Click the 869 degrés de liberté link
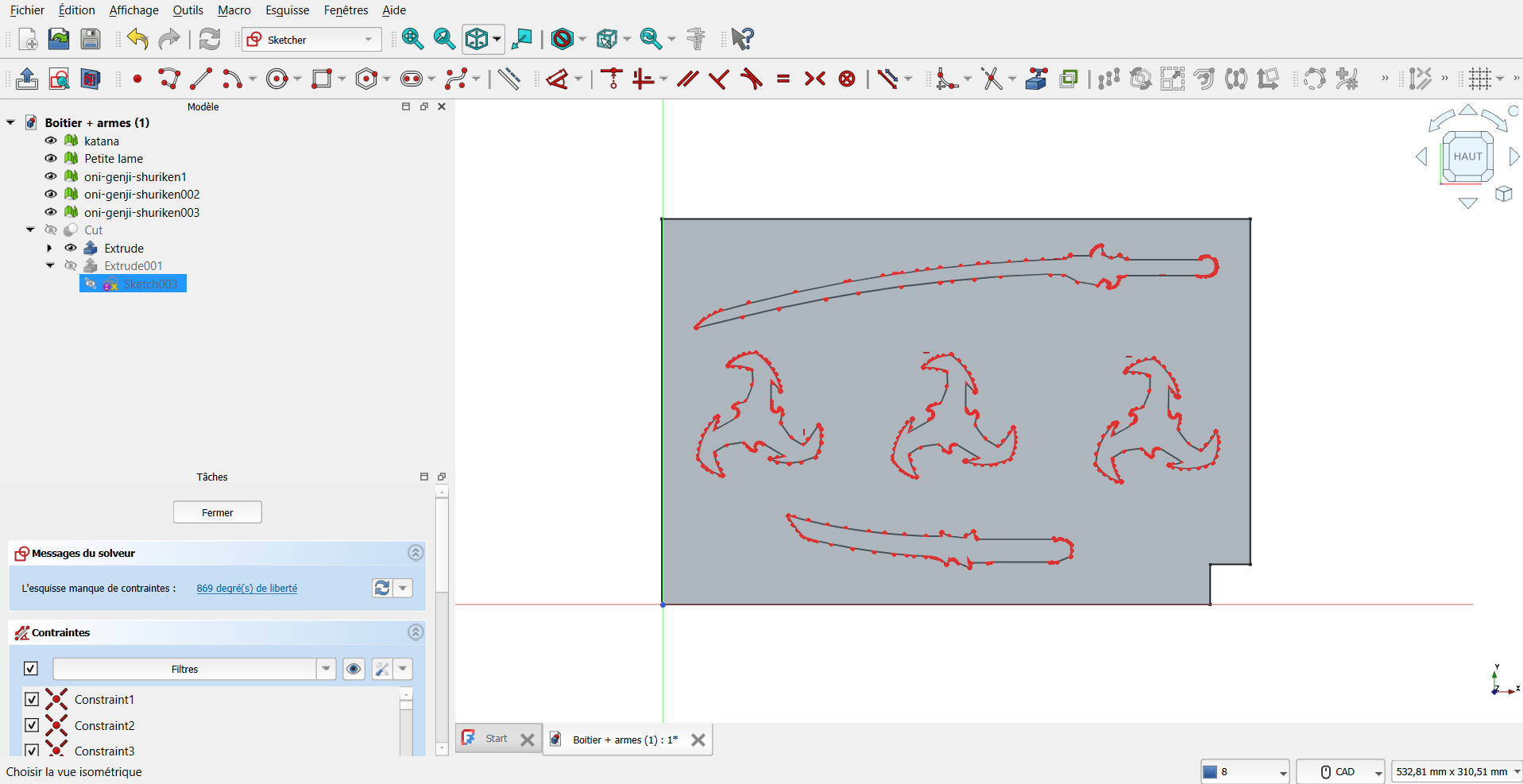1523x784 pixels. pos(247,589)
